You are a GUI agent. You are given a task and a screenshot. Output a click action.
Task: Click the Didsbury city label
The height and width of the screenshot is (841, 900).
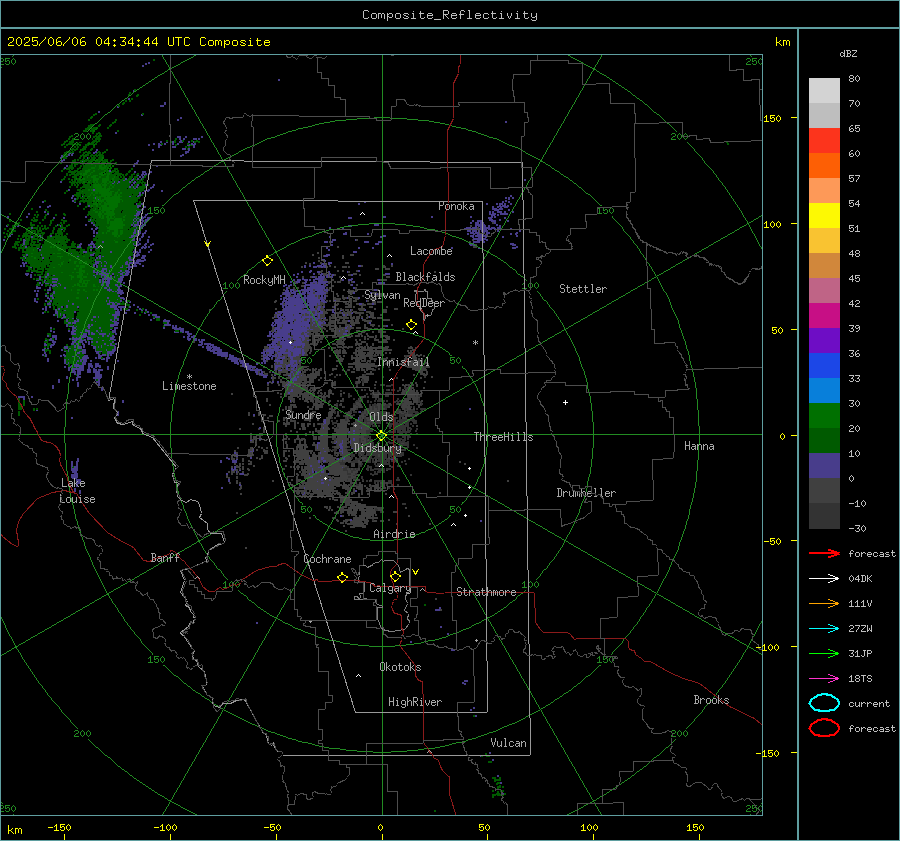[x=377, y=448]
